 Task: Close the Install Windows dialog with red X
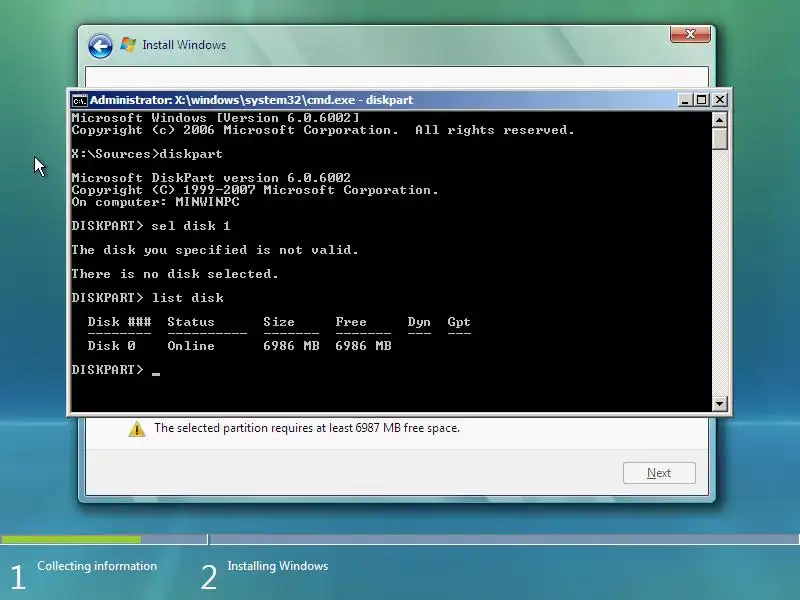coord(690,34)
